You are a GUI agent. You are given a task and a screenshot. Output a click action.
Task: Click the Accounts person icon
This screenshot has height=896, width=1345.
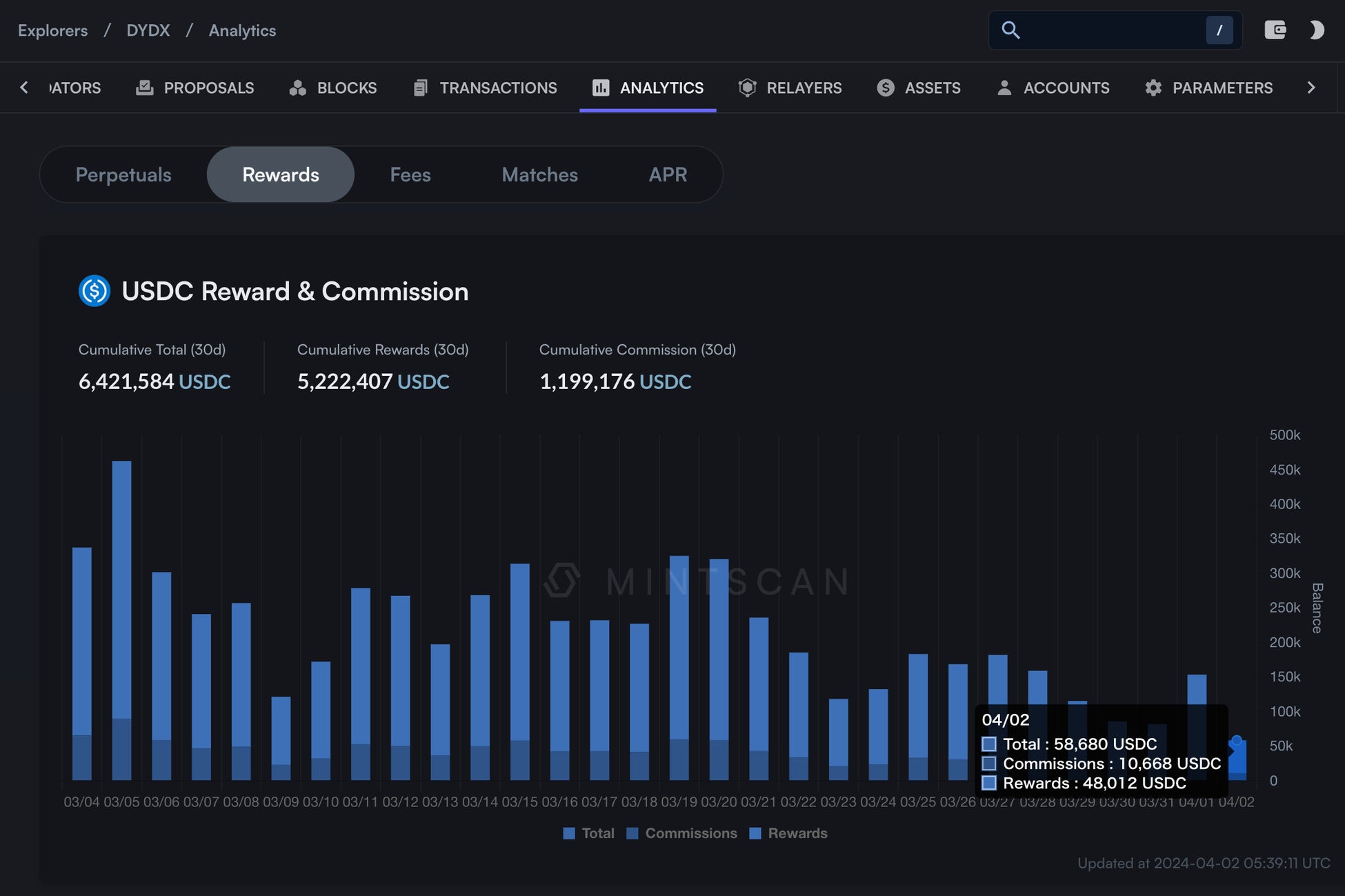(1004, 88)
